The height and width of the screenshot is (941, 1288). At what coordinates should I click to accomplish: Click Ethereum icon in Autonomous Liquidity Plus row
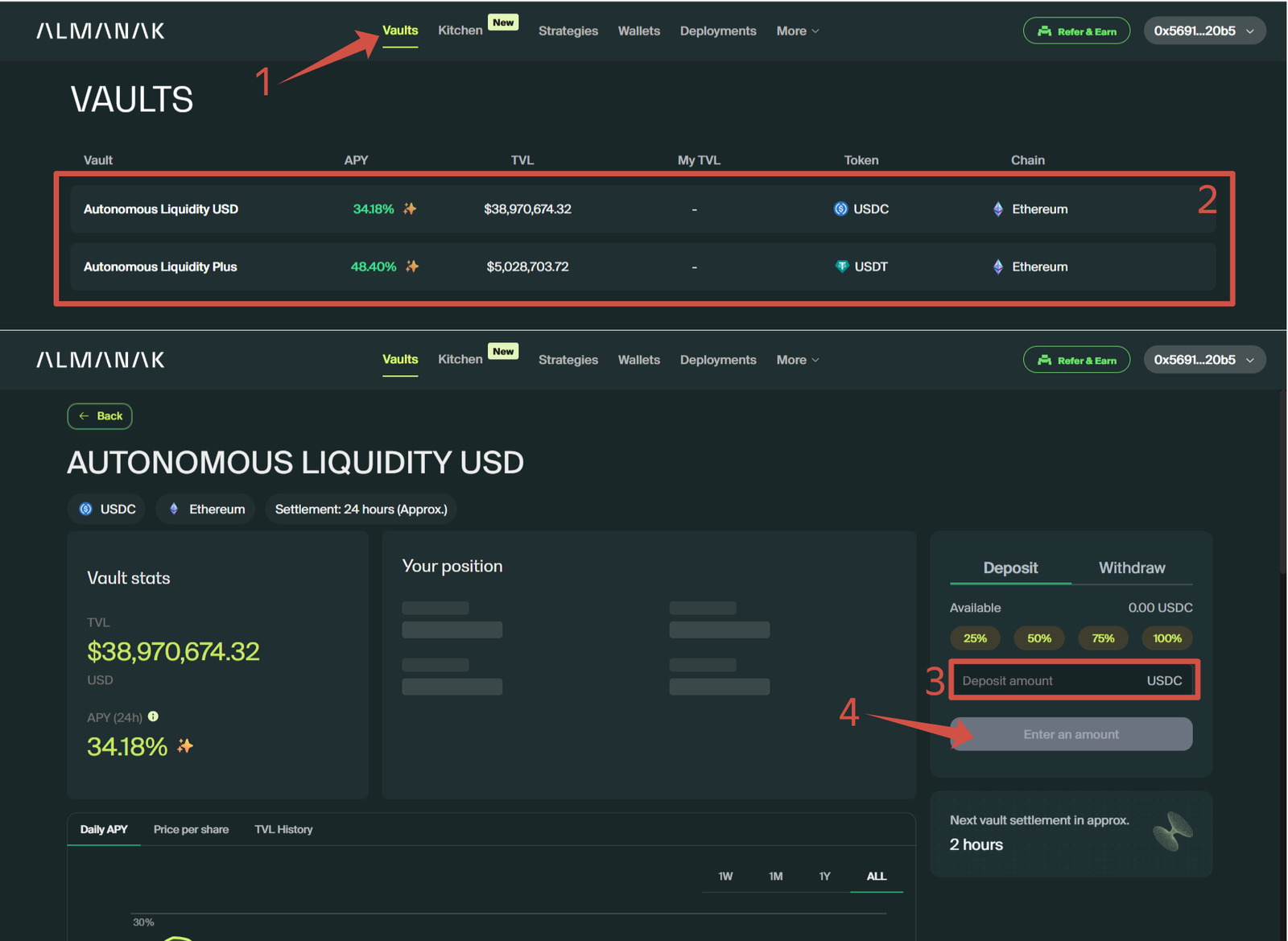pos(998,266)
